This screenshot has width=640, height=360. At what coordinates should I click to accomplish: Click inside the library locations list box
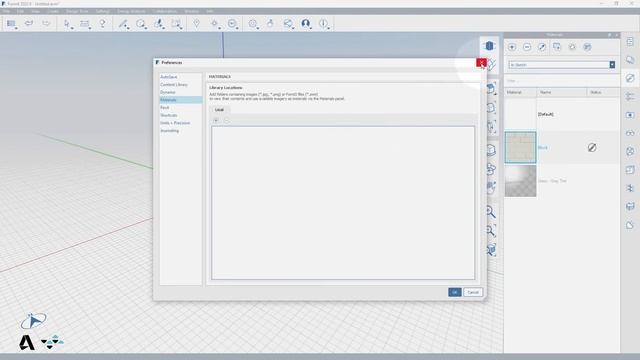(343, 203)
